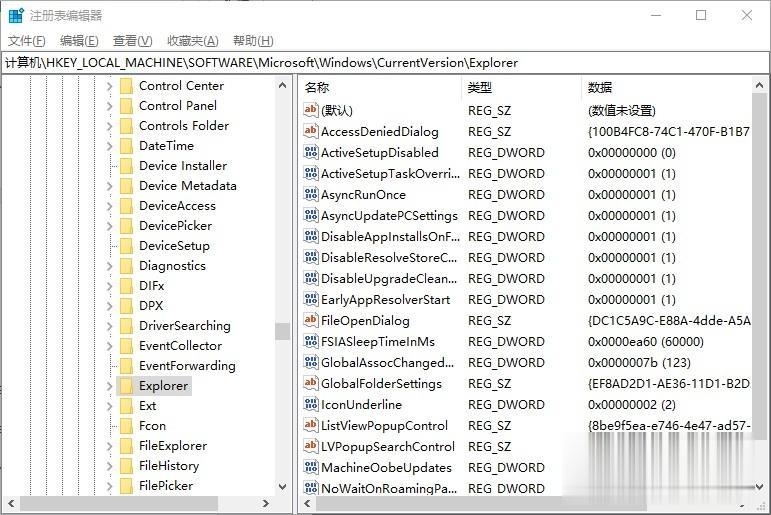
Task: Expand the DevicePicker key
Action: (109, 226)
